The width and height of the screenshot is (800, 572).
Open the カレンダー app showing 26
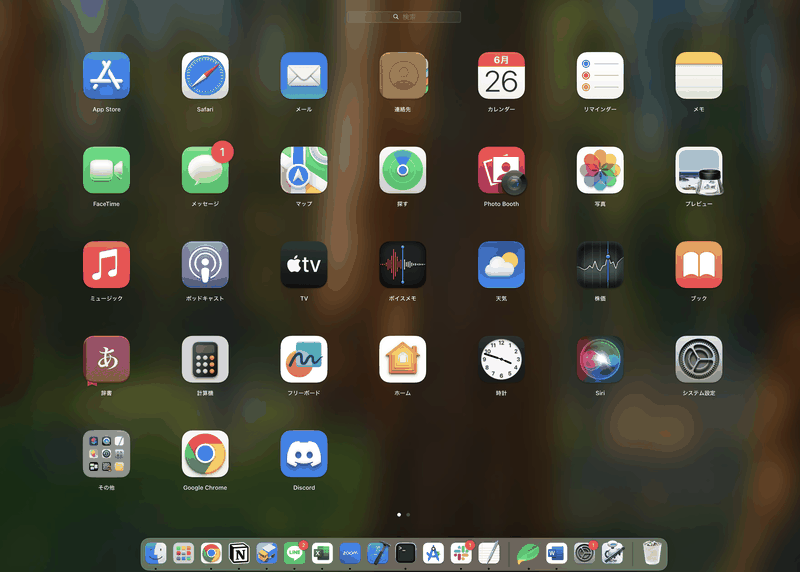[501, 76]
